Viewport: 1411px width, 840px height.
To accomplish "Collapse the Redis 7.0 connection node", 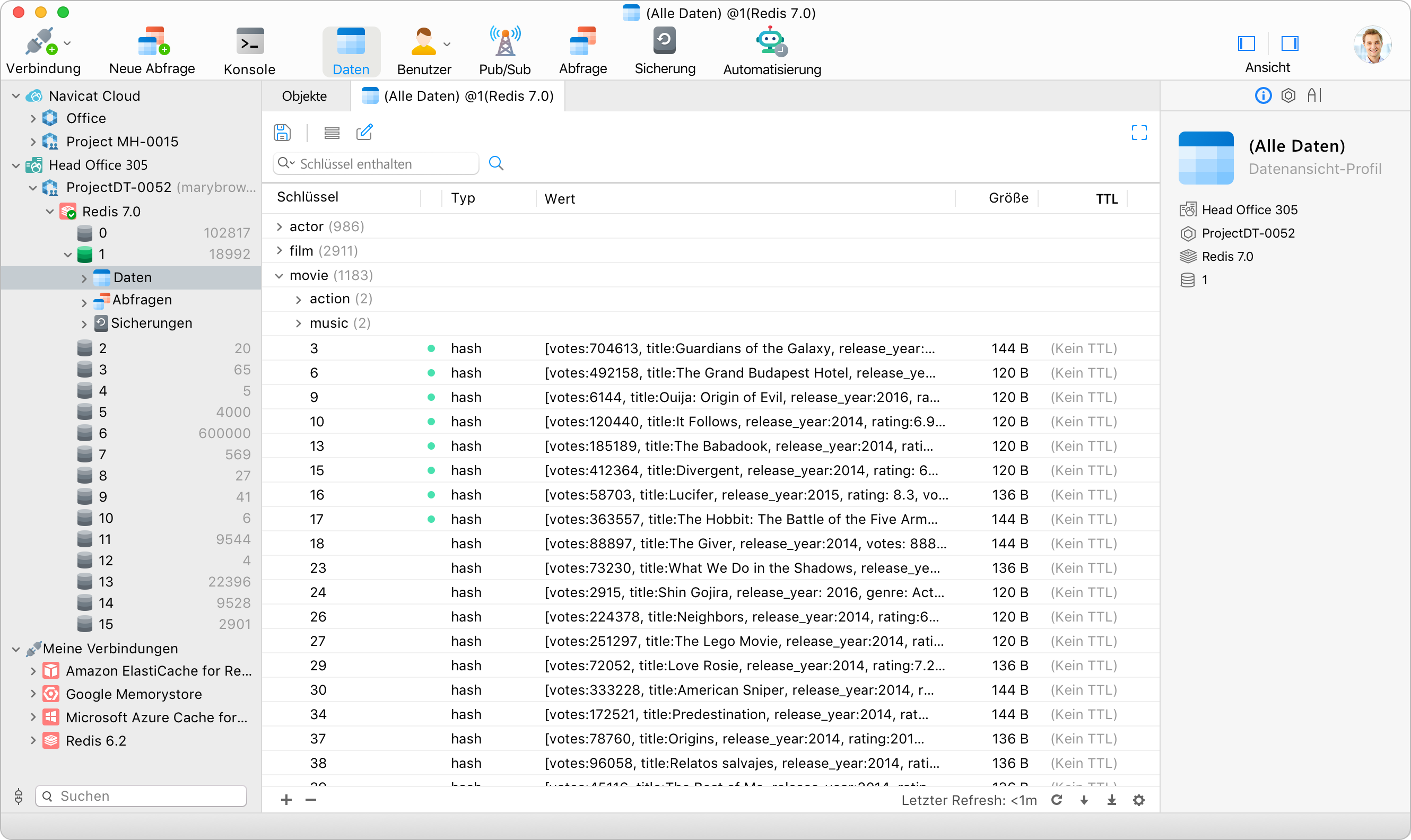I will 50,212.
